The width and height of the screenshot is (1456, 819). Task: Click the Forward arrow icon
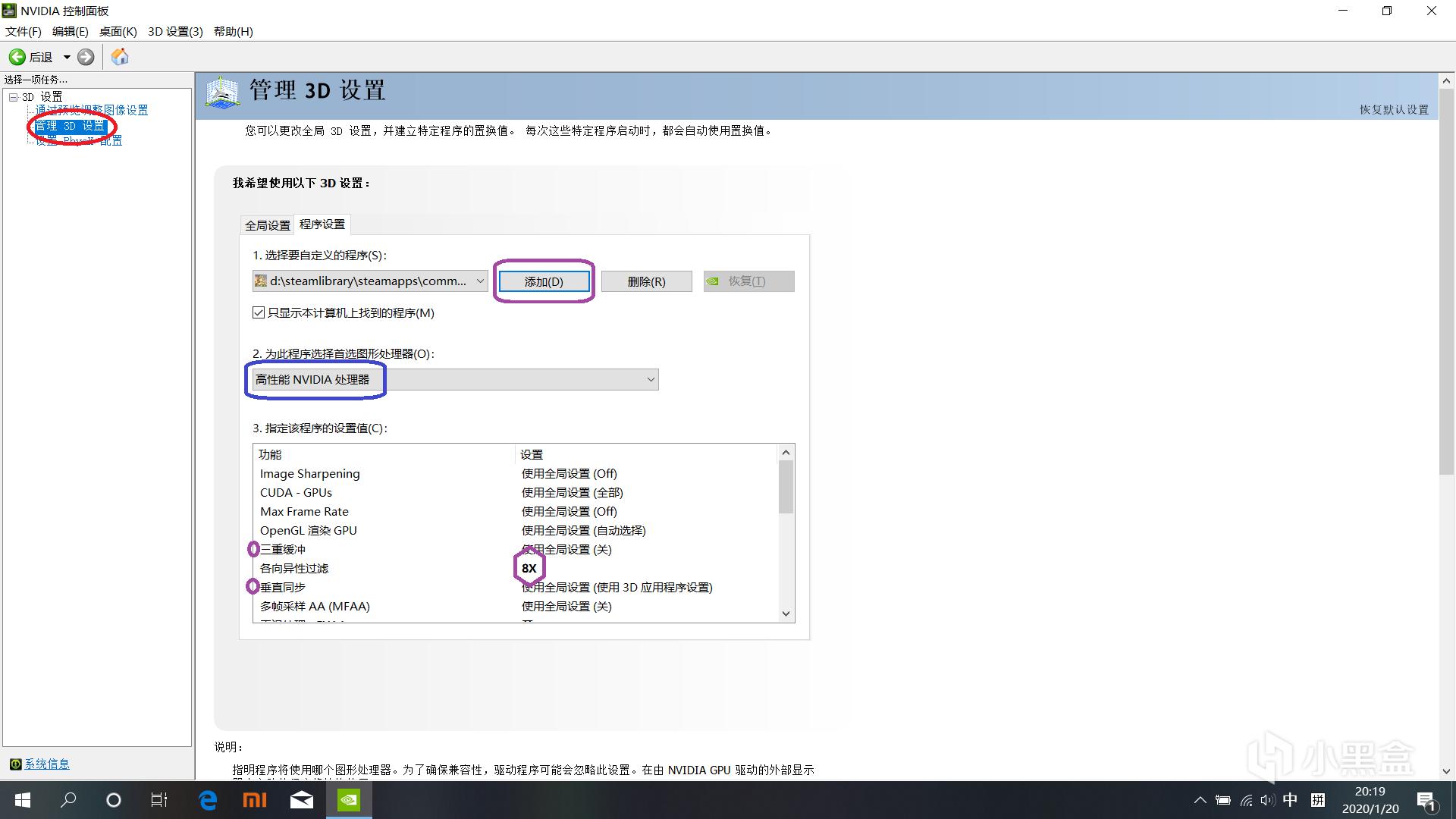tap(86, 57)
